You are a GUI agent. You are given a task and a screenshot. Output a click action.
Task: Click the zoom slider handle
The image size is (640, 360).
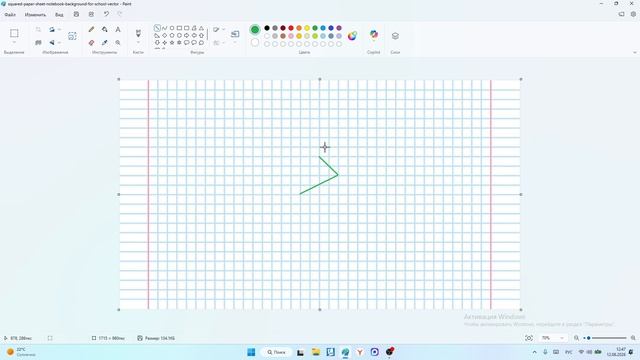click(589, 338)
